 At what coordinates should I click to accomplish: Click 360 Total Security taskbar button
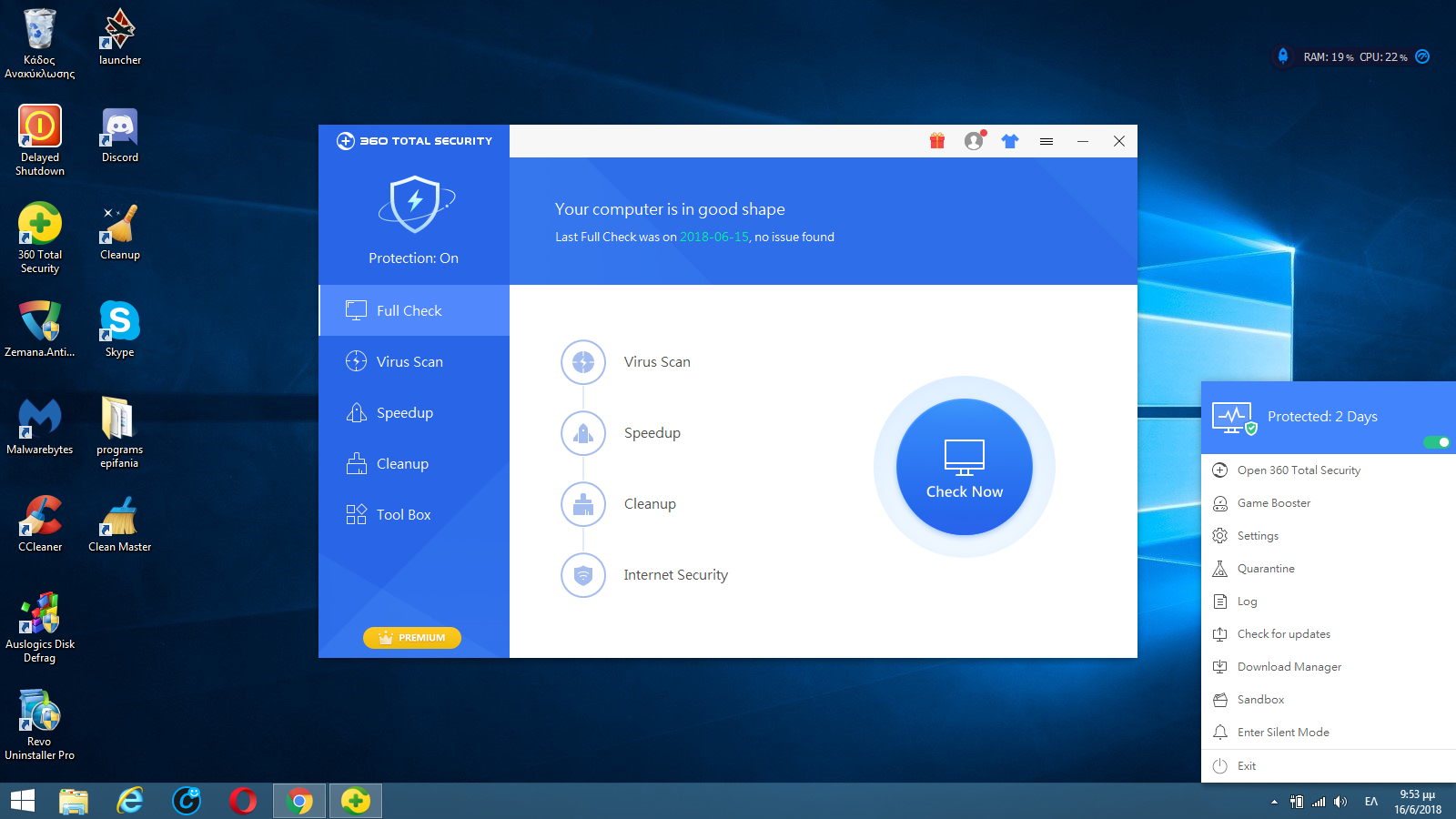(x=356, y=801)
